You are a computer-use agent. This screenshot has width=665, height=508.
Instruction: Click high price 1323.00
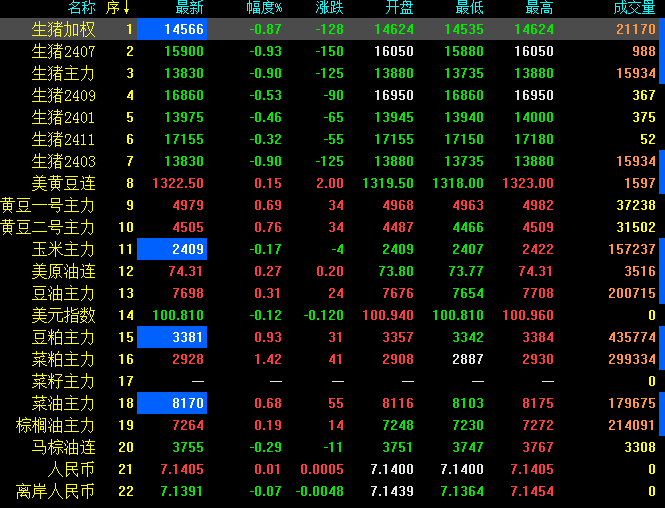528,183
